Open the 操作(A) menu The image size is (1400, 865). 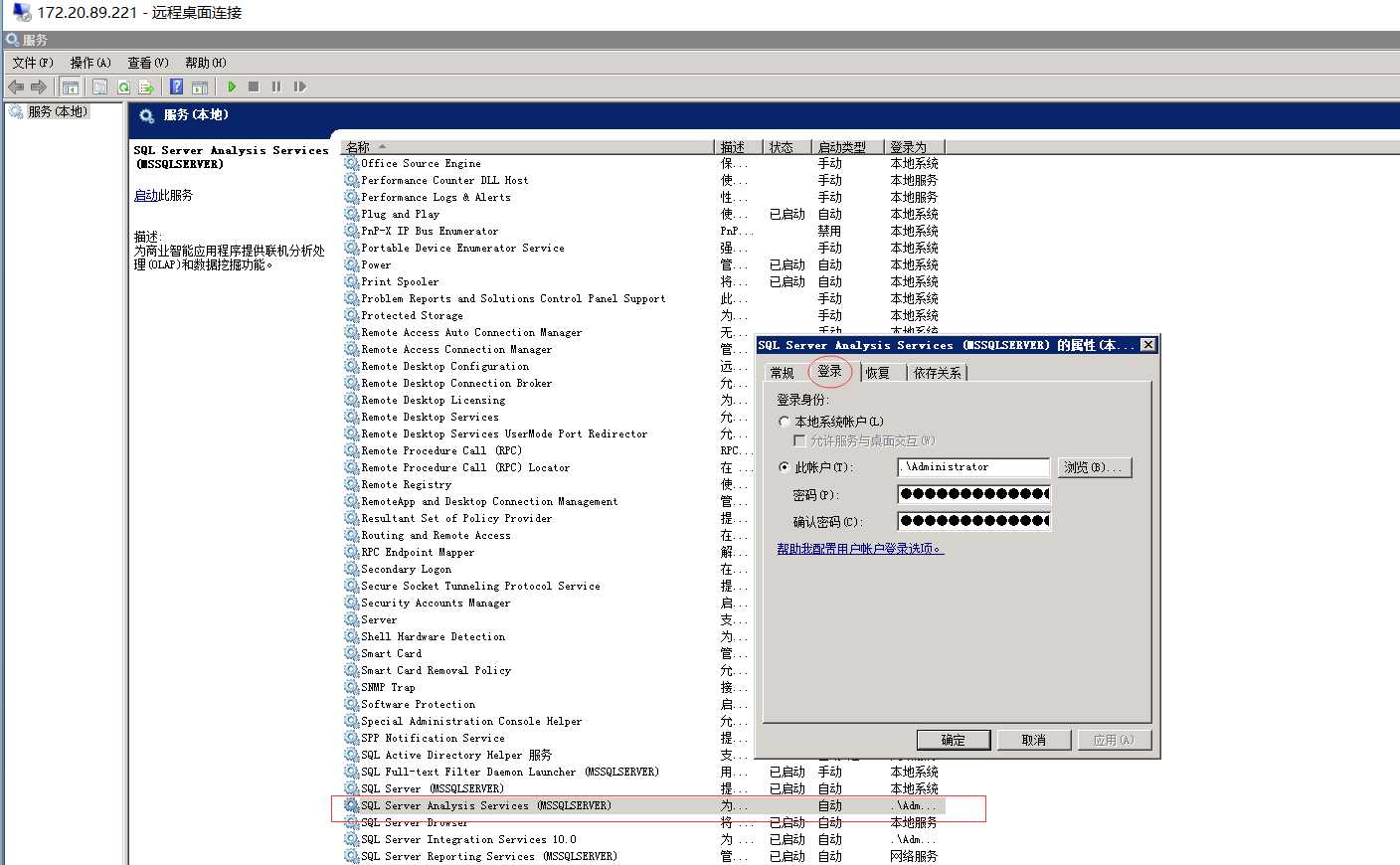pos(90,63)
